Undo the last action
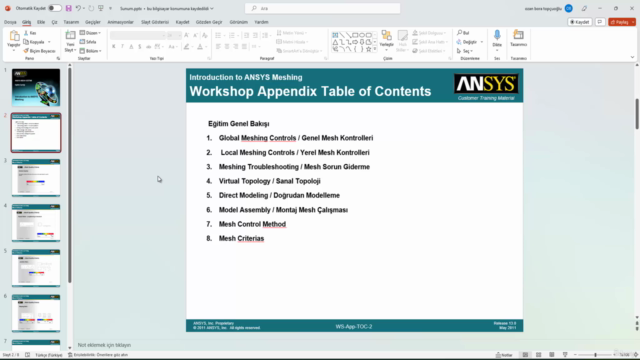The height and width of the screenshot is (360, 640). (x=78, y=8)
